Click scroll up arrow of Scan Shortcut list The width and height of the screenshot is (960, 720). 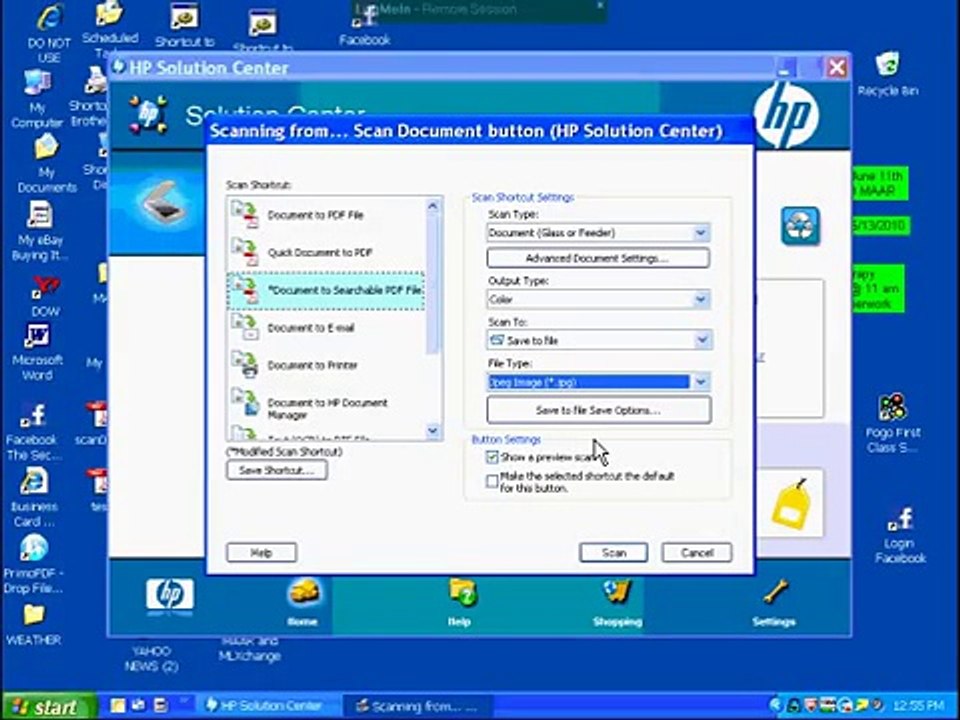pyautogui.click(x=432, y=206)
